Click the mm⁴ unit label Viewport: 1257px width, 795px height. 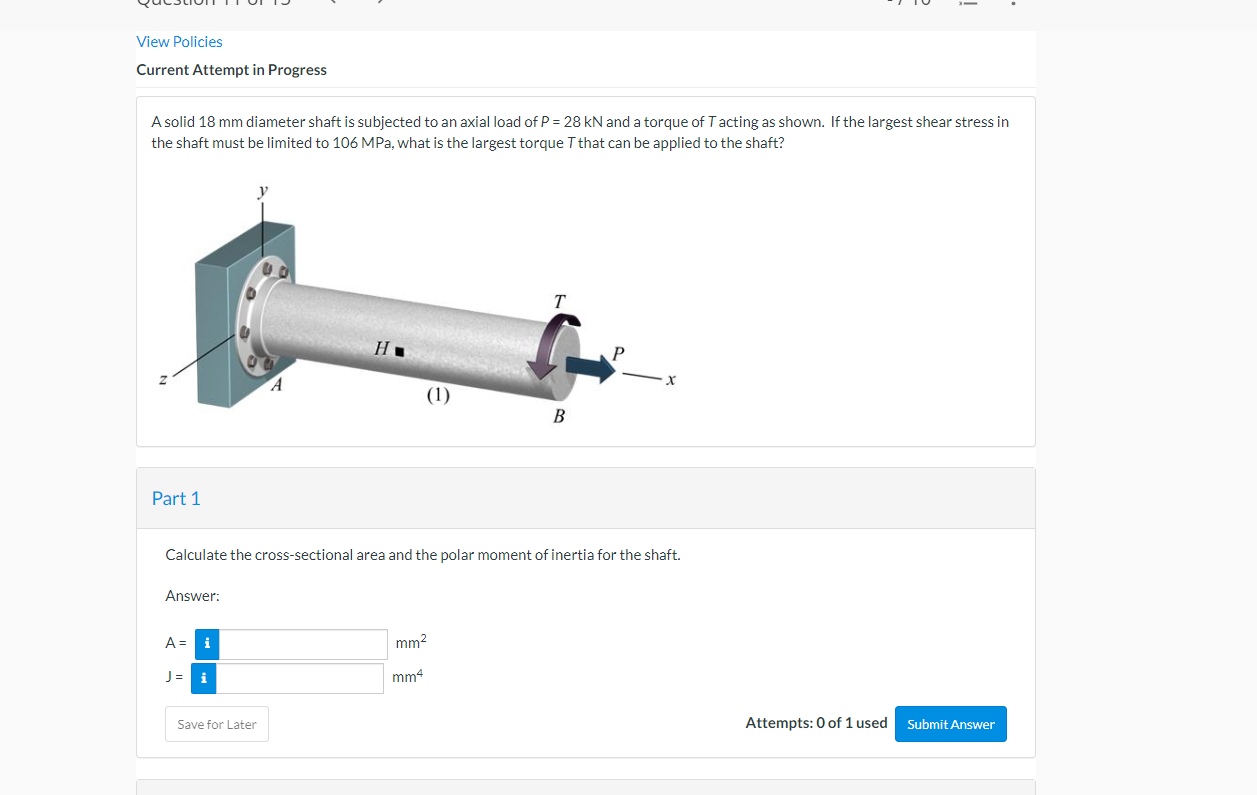pyautogui.click(x=408, y=677)
